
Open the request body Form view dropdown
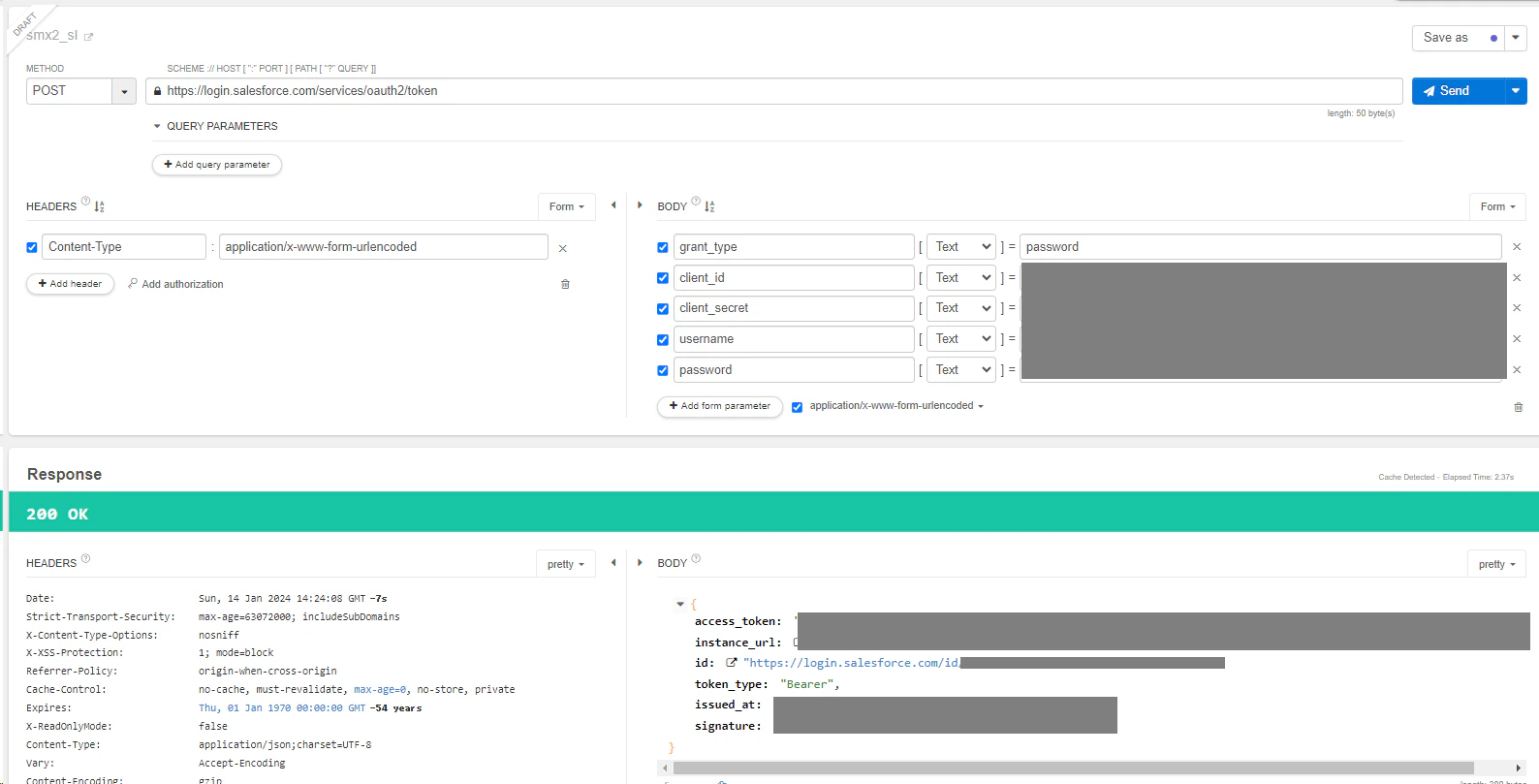click(x=1497, y=206)
